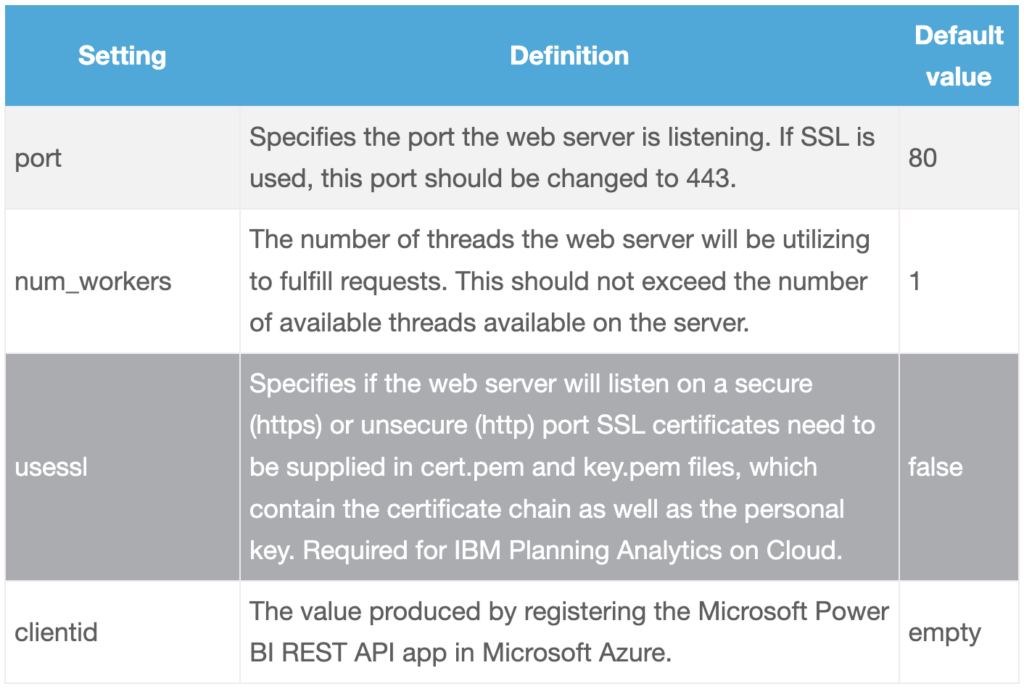This screenshot has width=1024, height=689.
Task: Select the num_workers setting name cell
Action: [93, 281]
